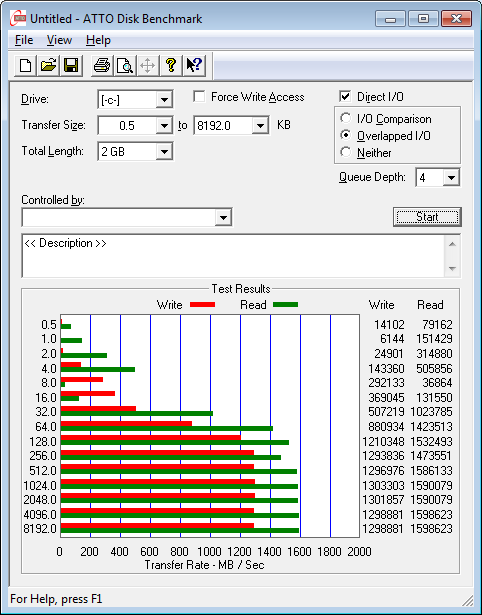Minimize the ATTO Disk Benchmark window
Viewport: 482px width, 615px height.
click(x=390, y=18)
